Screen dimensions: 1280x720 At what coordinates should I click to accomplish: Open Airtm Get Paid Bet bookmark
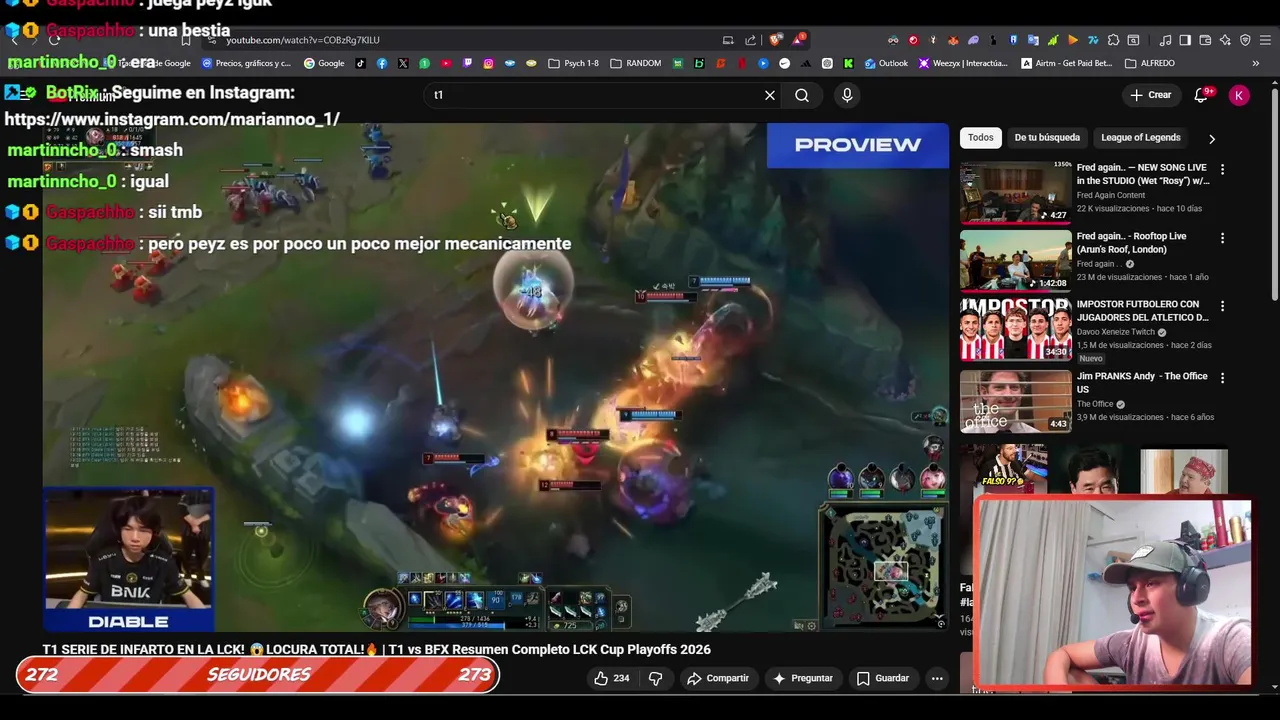pyautogui.click(x=1067, y=63)
